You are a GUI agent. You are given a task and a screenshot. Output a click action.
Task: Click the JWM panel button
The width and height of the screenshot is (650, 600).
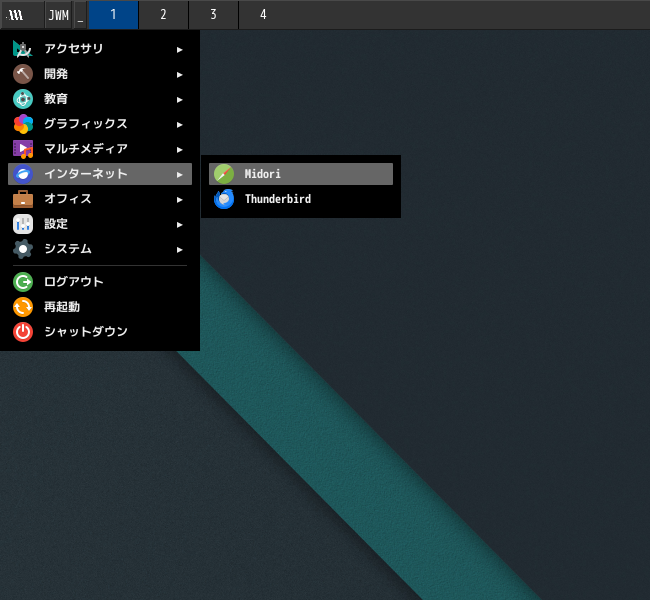click(x=58, y=15)
